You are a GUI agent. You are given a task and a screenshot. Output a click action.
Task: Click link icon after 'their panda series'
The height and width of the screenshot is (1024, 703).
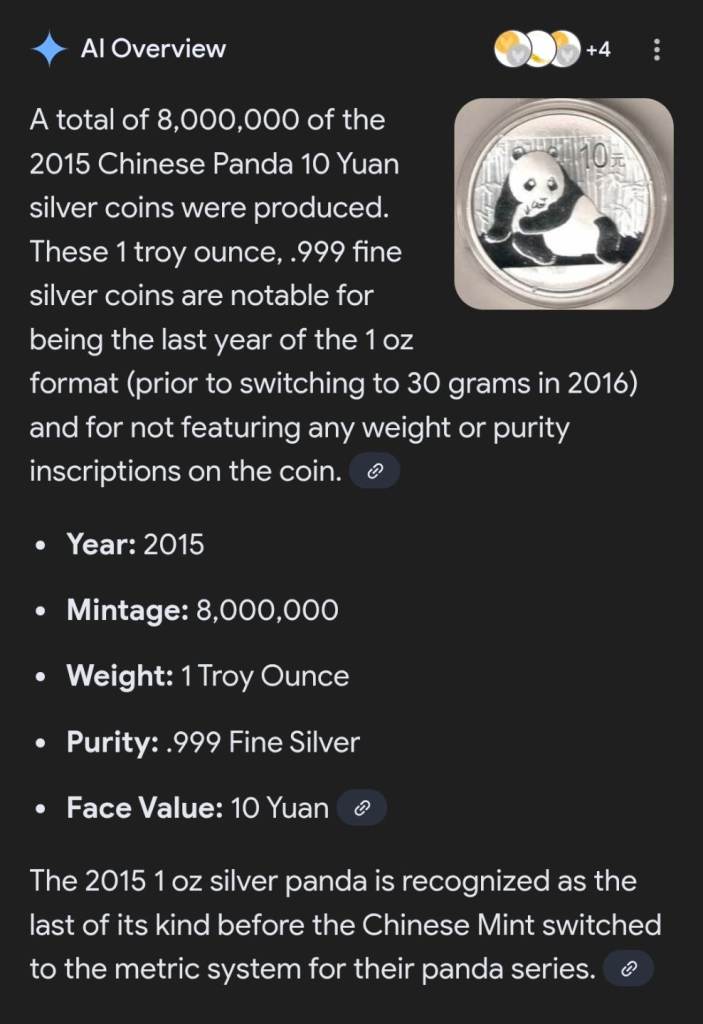629,968
